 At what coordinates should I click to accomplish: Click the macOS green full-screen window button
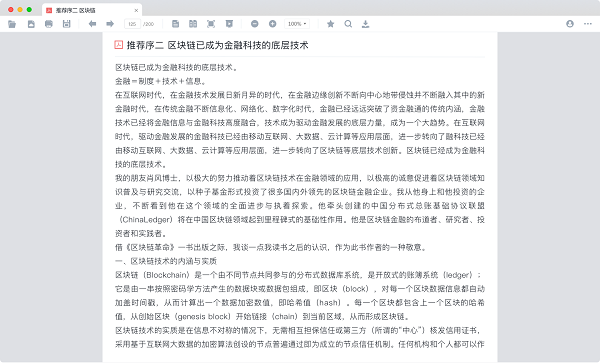tap(29, 10)
